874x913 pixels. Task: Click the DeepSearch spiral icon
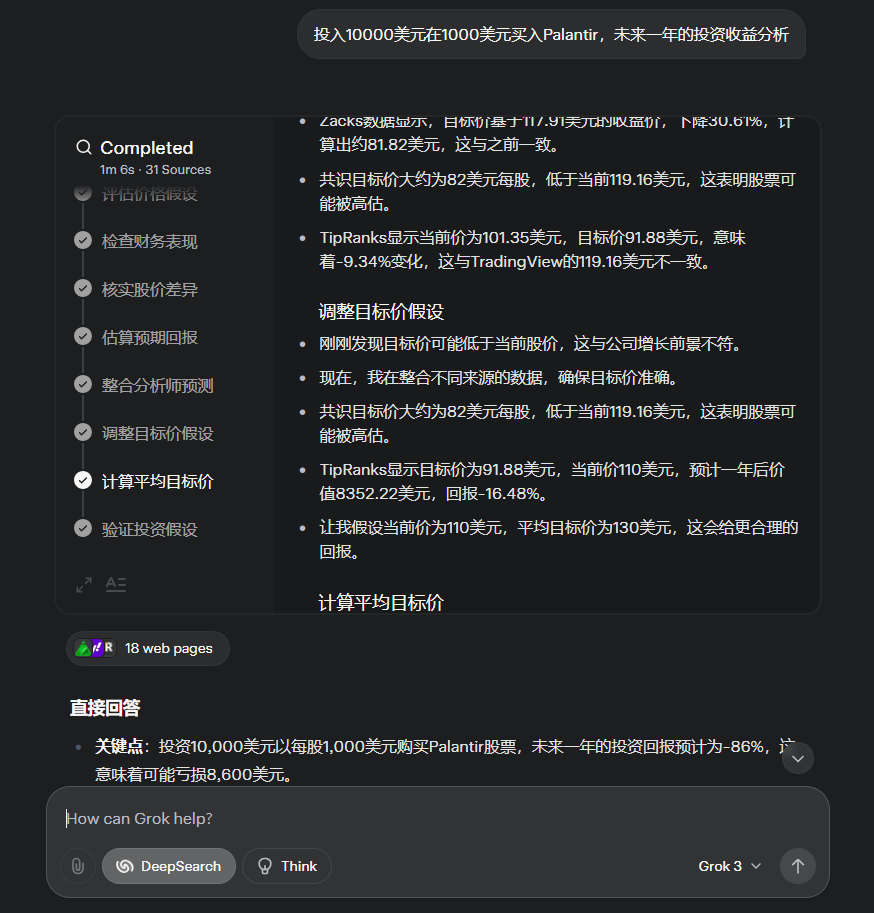[x=125, y=866]
